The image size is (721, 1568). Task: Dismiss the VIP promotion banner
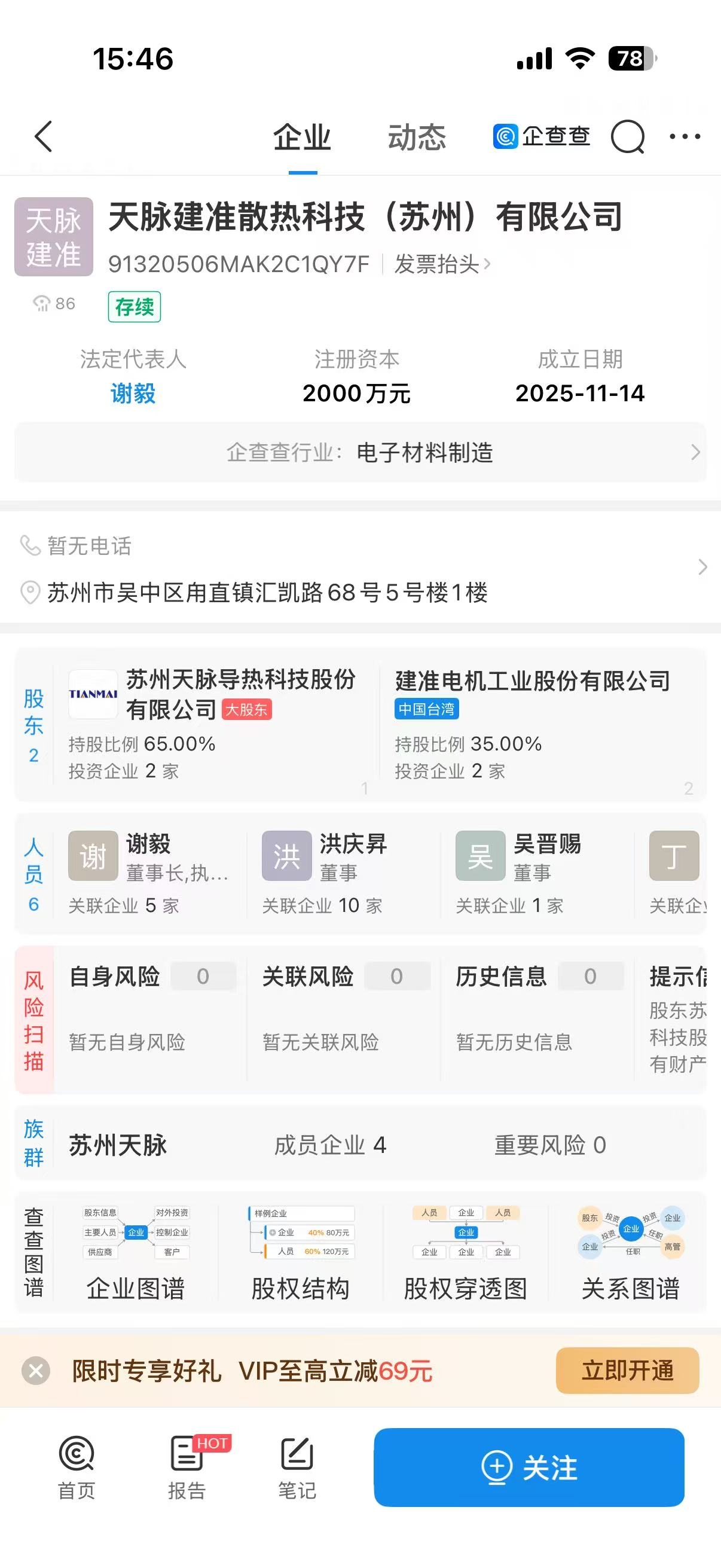[36, 1371]
